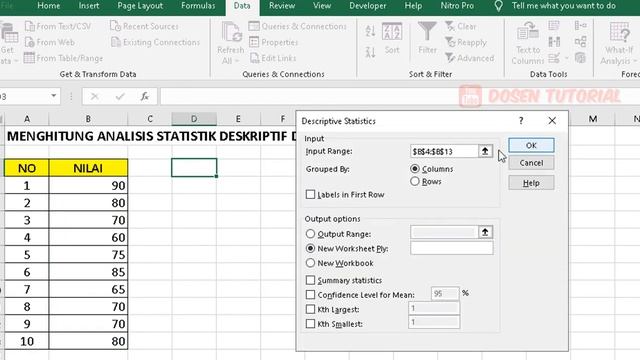Check the Kth Largest option
This screenshot has width=640, height=360.
click(310, 309)
